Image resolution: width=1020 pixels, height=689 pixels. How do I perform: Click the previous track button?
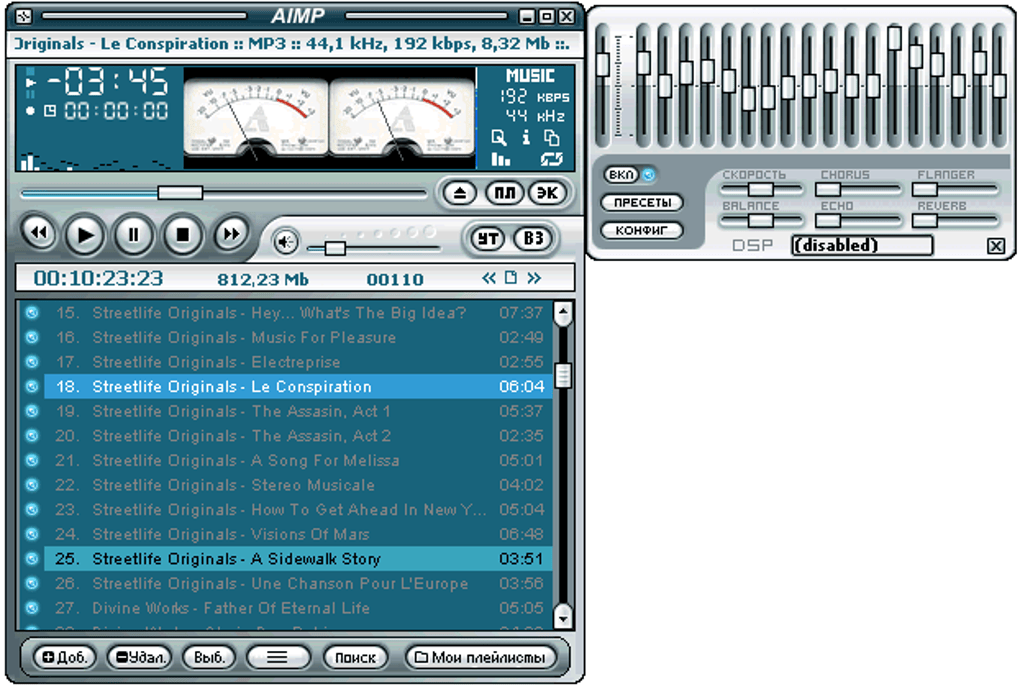click(38, 234)
